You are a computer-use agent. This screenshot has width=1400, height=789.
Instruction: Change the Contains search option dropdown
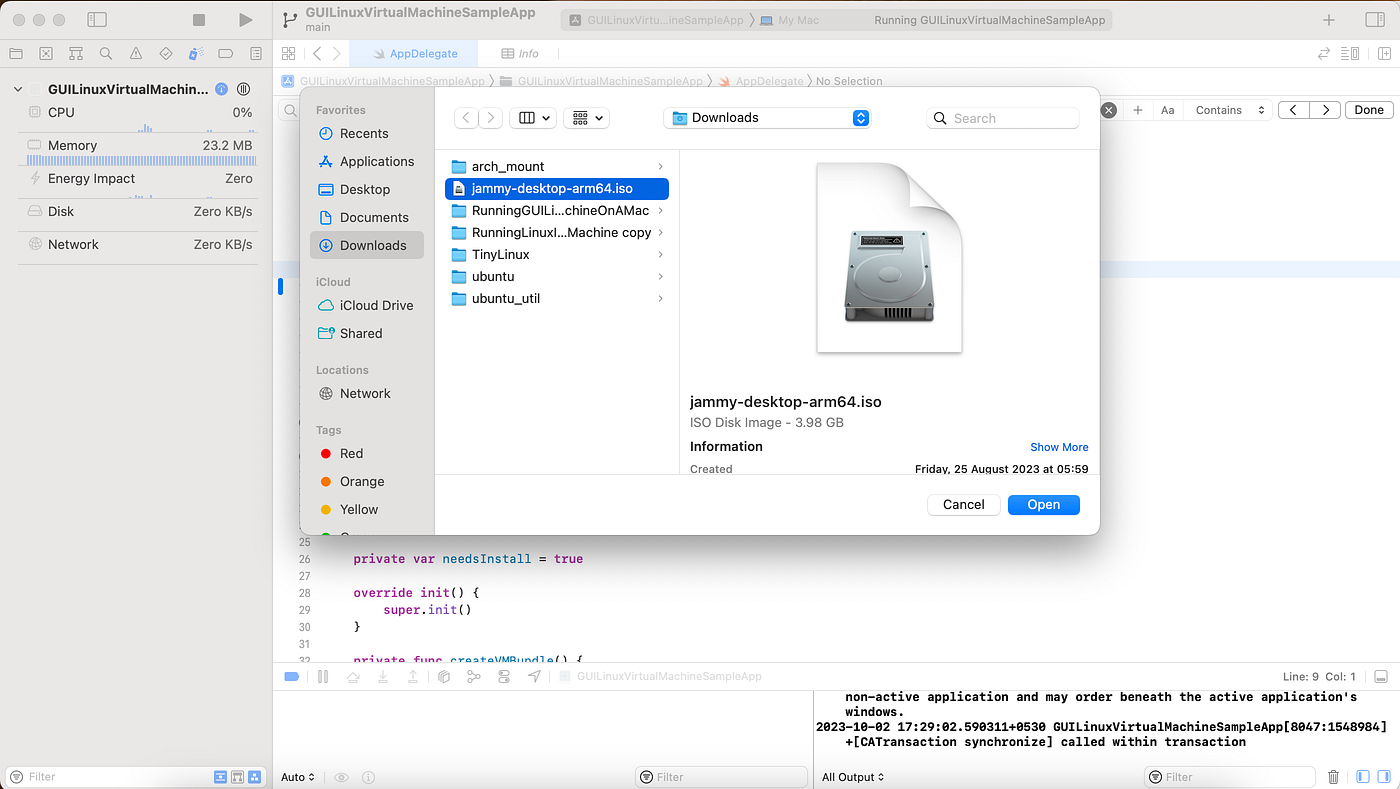click(x=1228, y=110)
